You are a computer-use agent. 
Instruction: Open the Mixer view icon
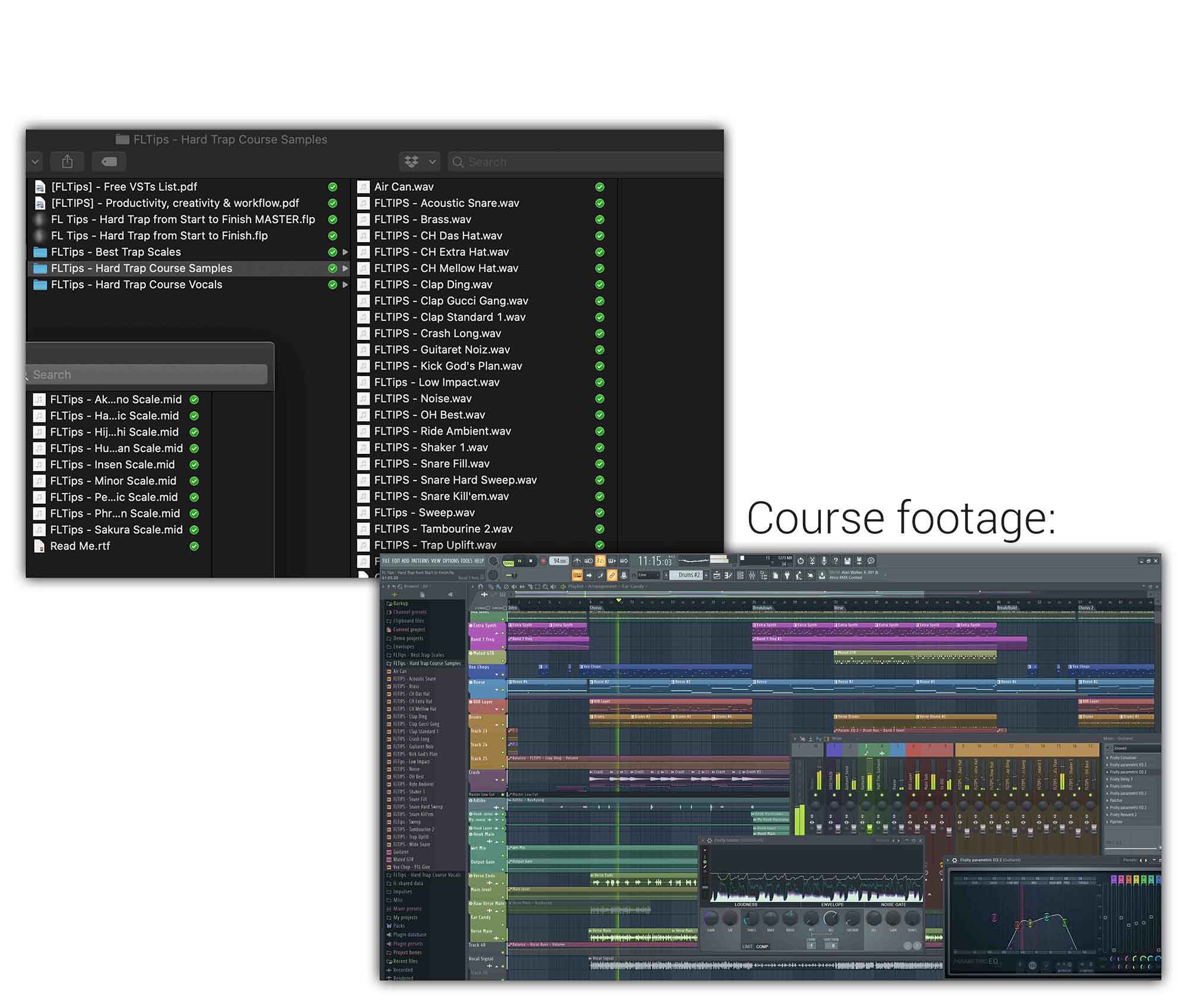(752, 575)
